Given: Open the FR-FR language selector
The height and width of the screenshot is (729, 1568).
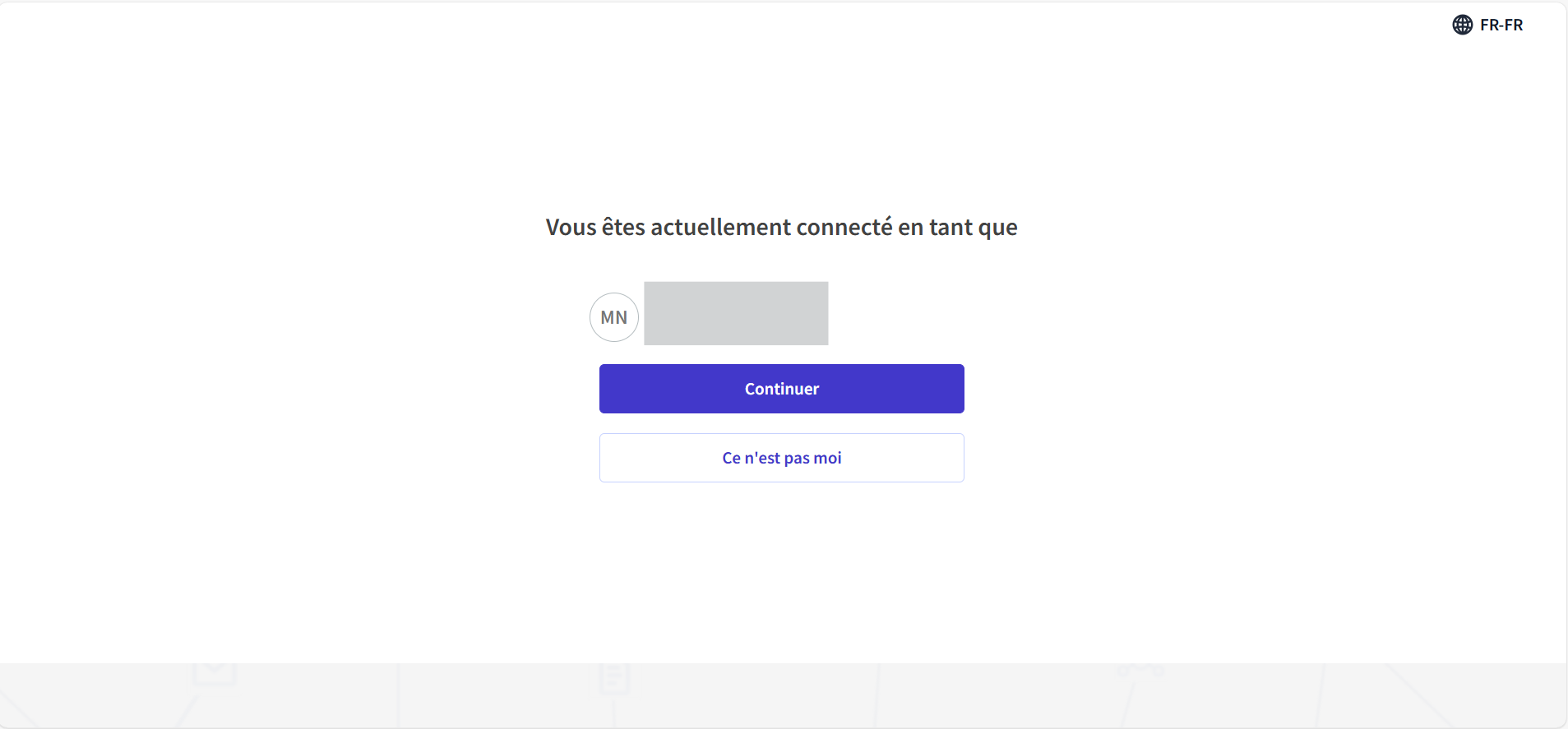Looking at the screenshot, I should click(1488, 25).
